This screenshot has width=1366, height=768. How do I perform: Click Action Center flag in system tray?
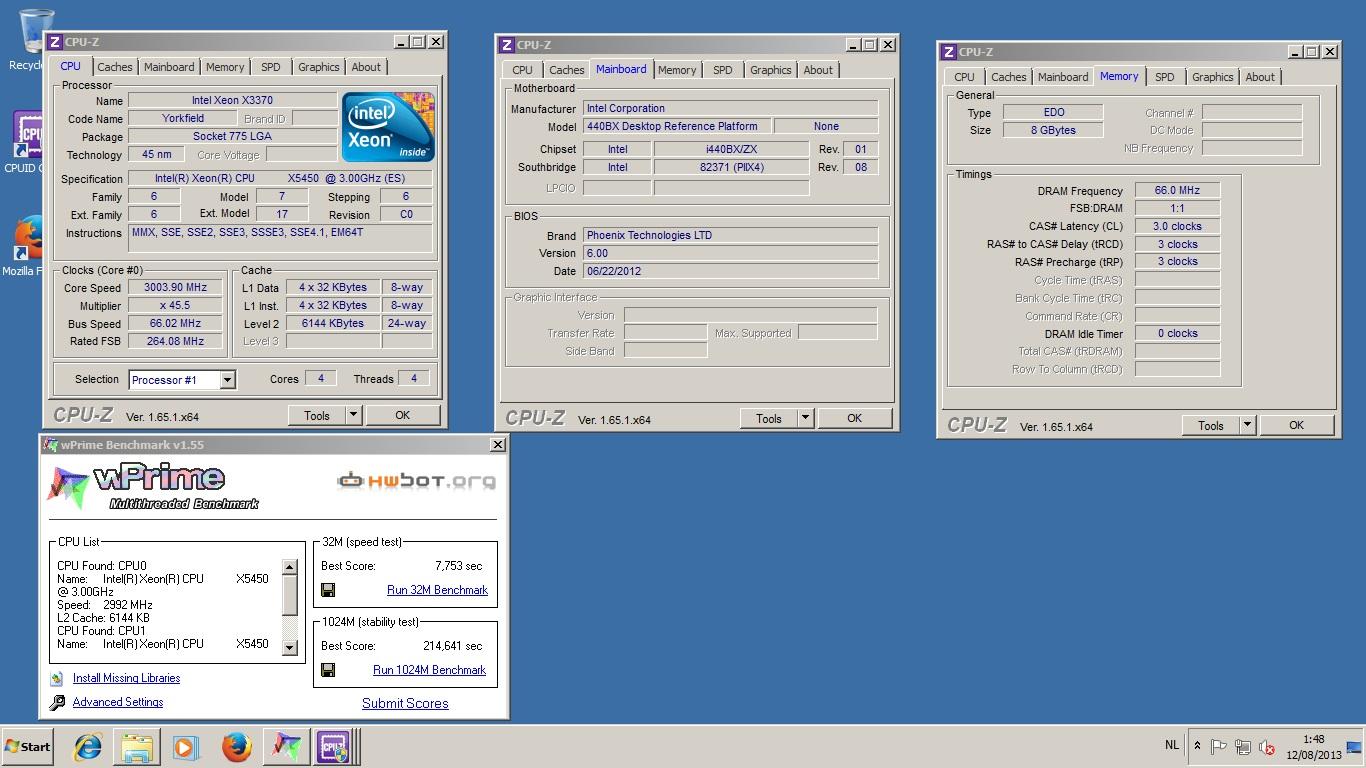coord(1219,747)
